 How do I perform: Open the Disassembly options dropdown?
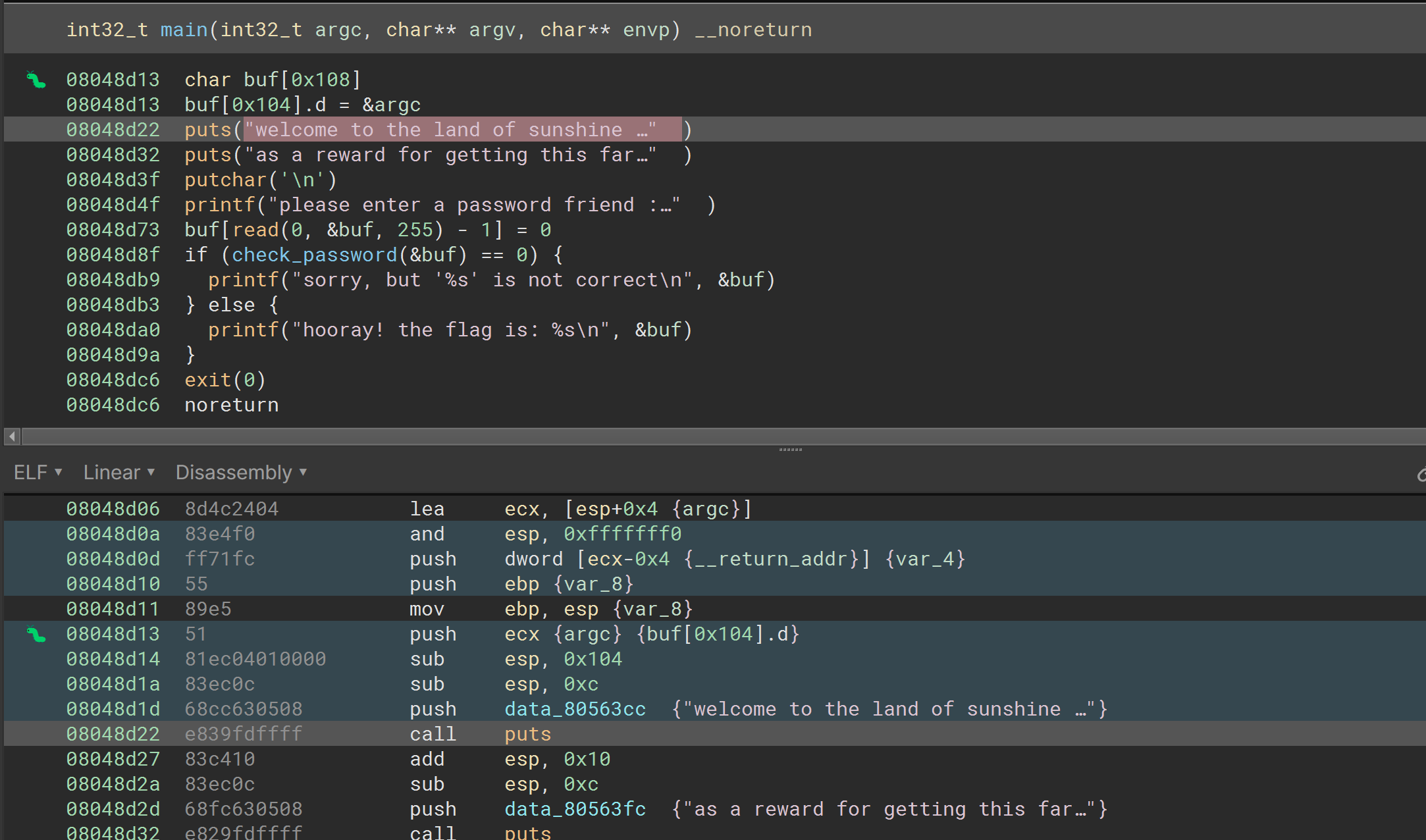pos(240,471)
